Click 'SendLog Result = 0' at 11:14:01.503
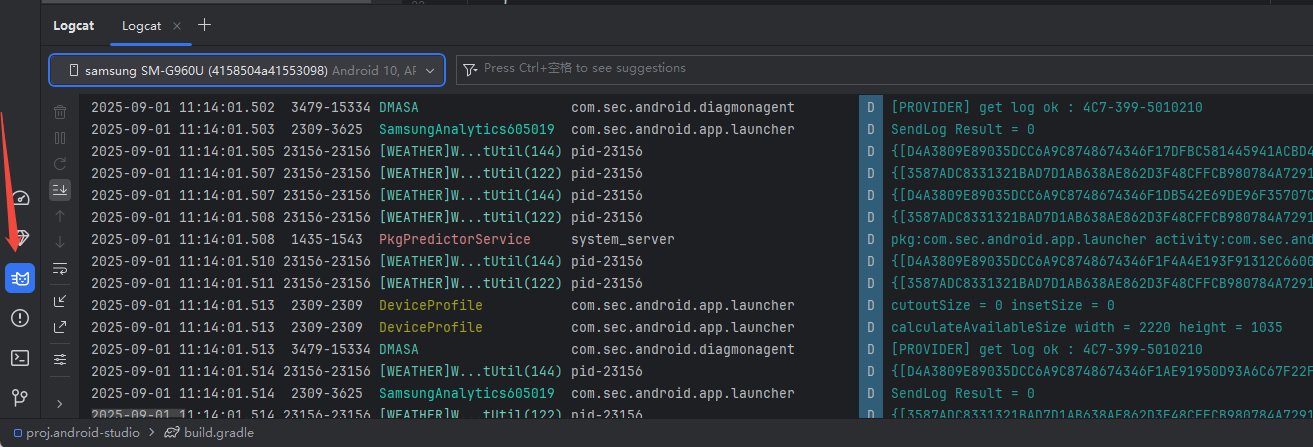 pyautogui.click(x=963, y=129)
